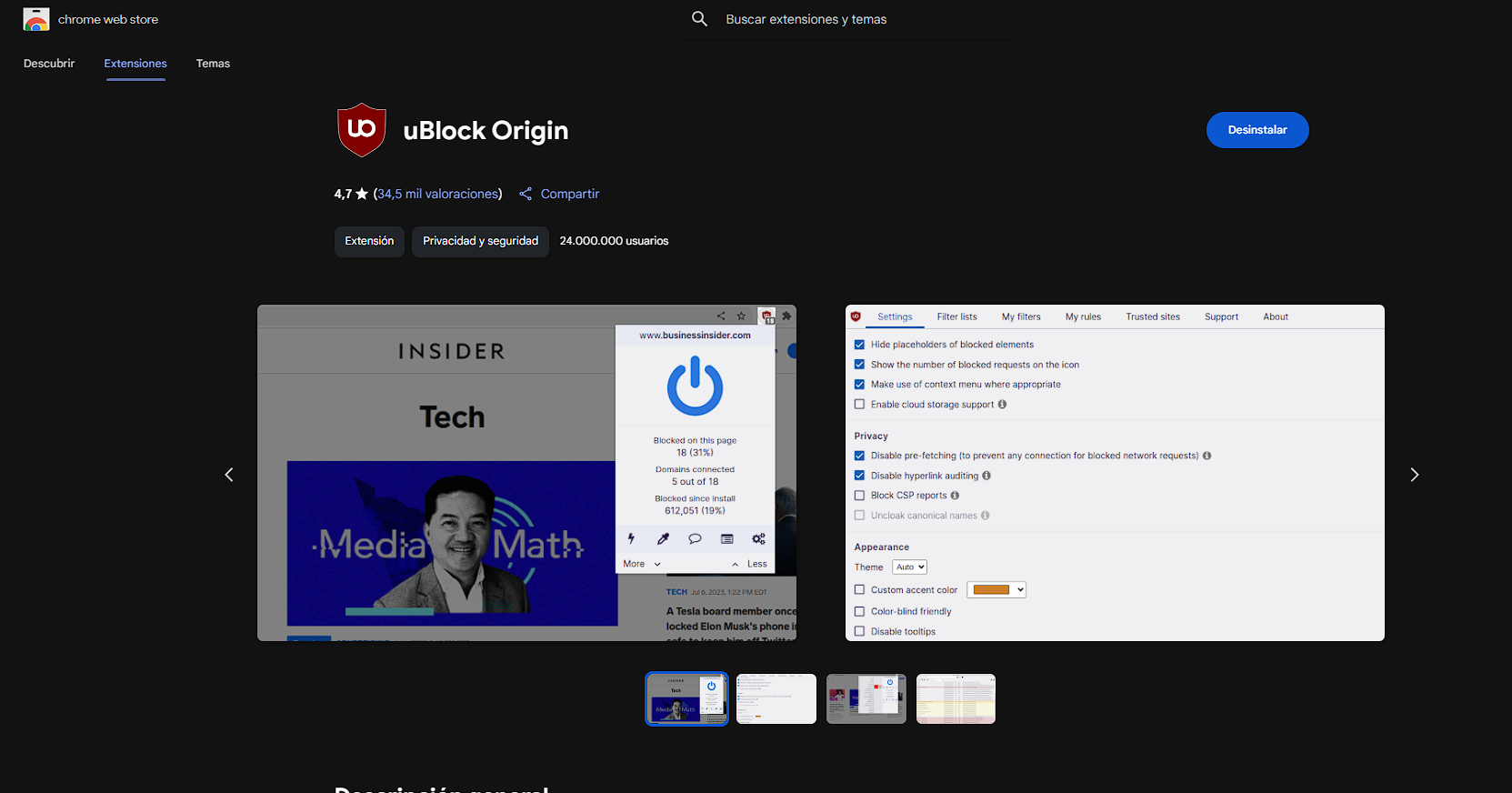Screen dimensions: 1512x793
Task: Open the Theme Auto dropdown
Action: [909, 567]
